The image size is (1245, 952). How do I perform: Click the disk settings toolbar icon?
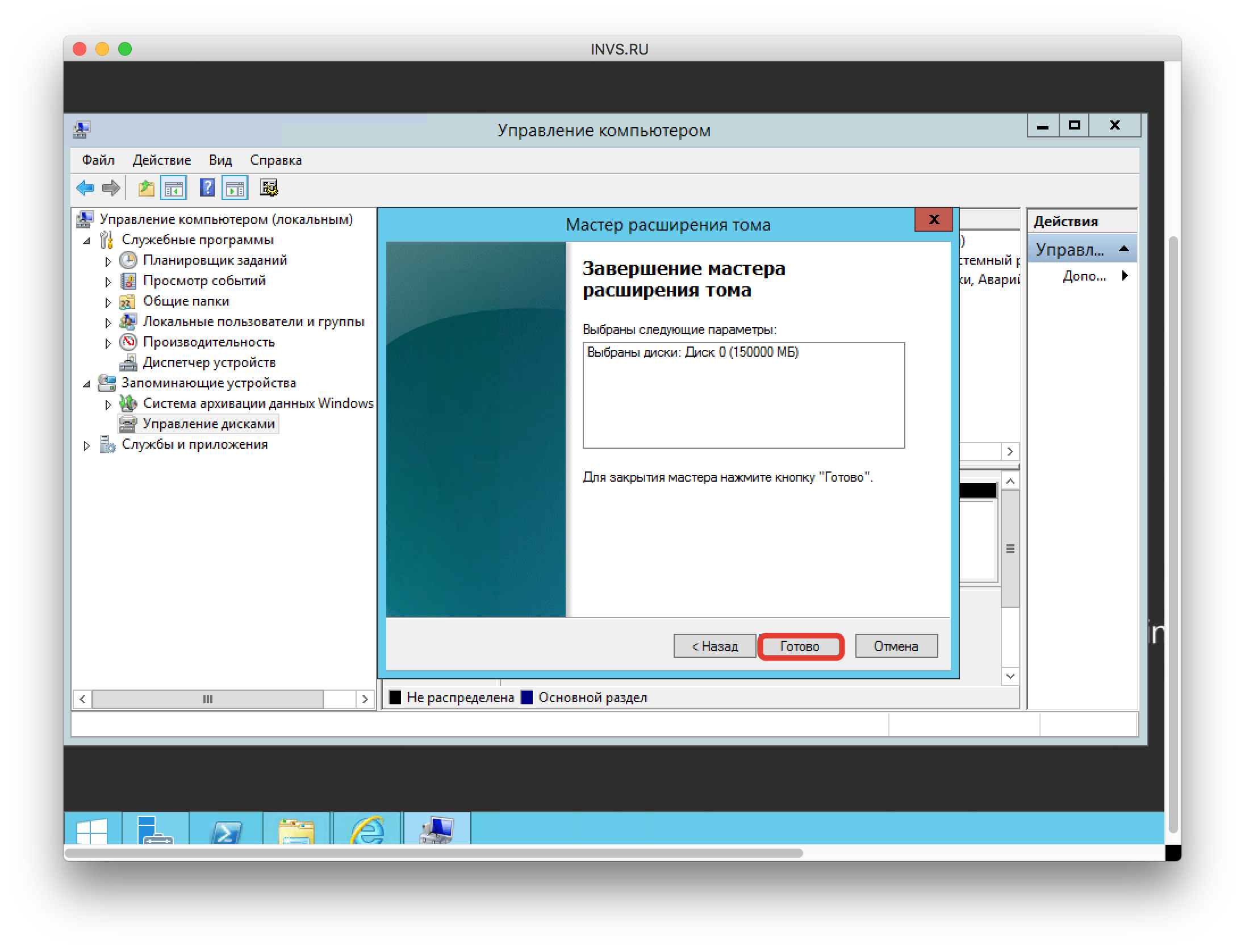click(x=269, y=187)
